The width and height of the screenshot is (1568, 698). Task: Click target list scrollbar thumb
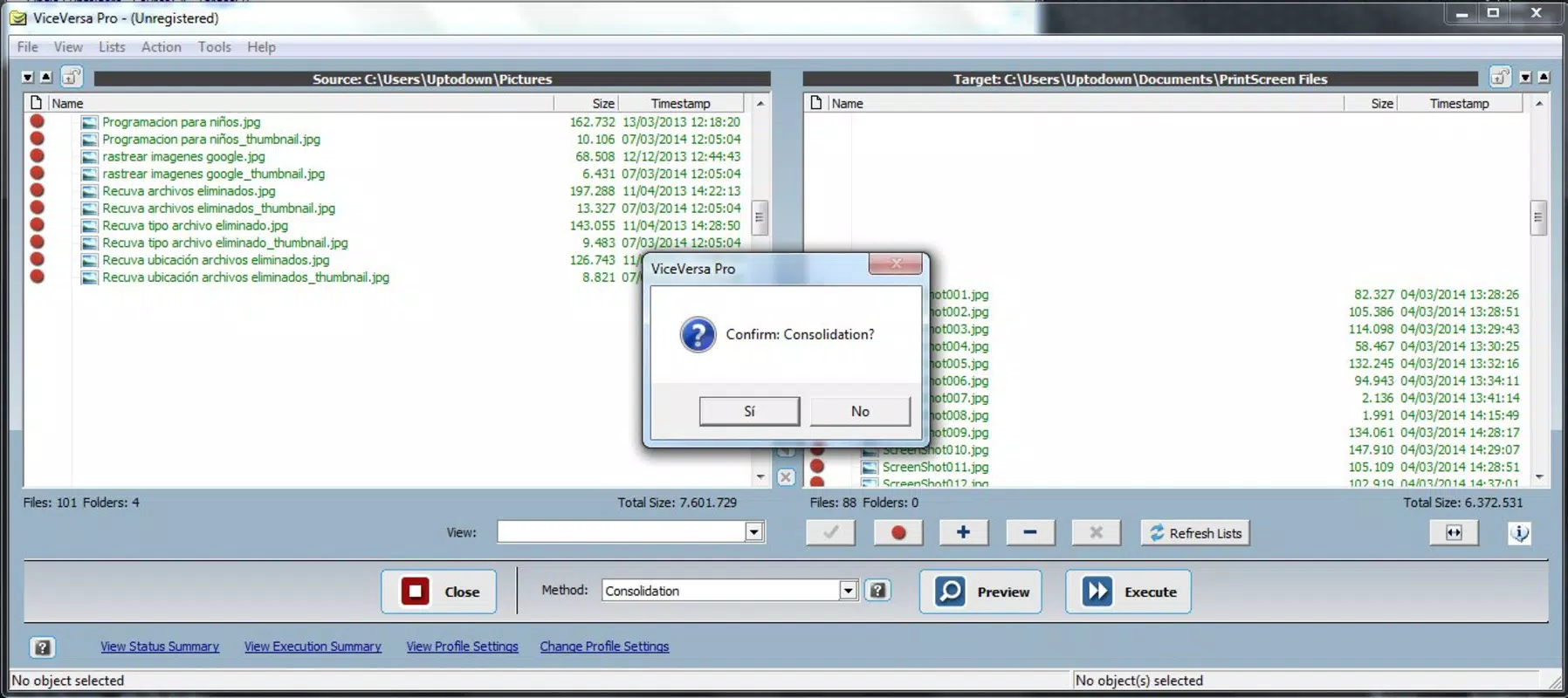1538,217
